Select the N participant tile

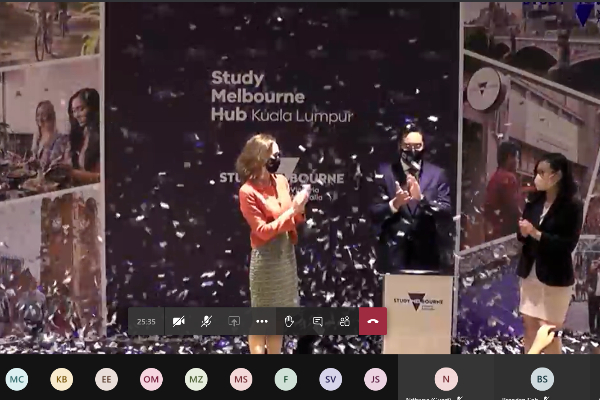446,377
